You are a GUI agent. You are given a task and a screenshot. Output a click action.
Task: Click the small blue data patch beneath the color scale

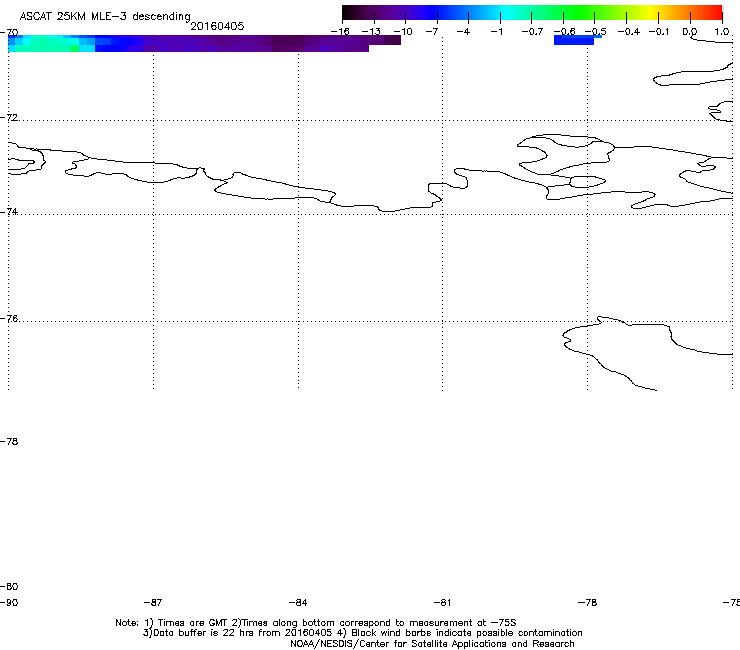(575, 40)
